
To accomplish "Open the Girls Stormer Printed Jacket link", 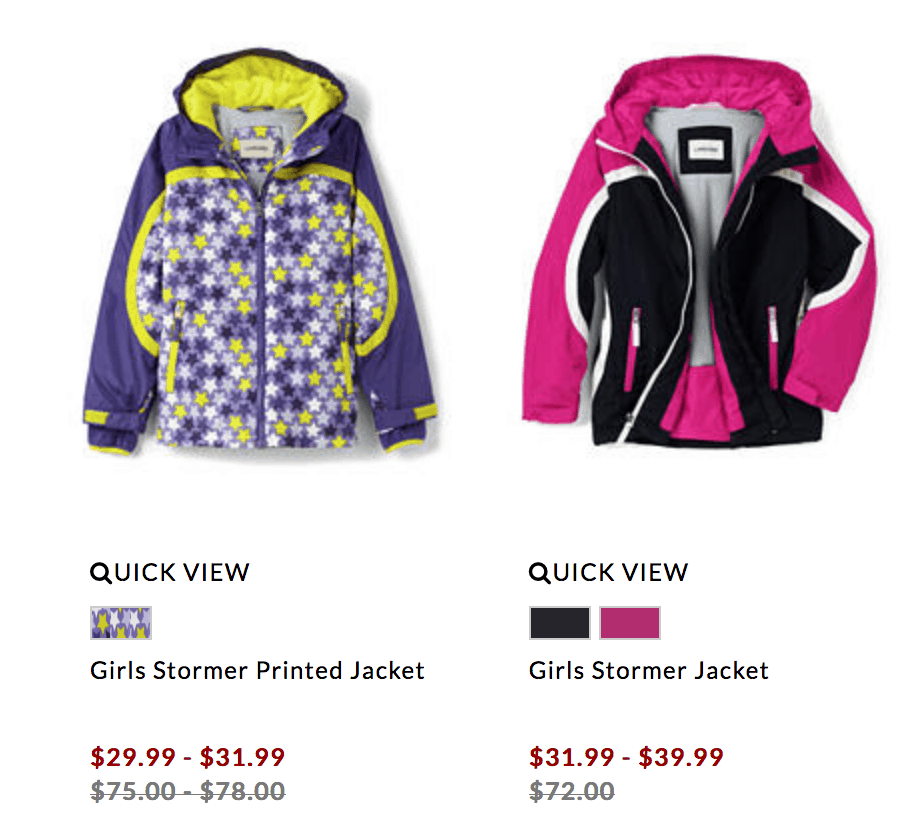I will click(258, 671).
